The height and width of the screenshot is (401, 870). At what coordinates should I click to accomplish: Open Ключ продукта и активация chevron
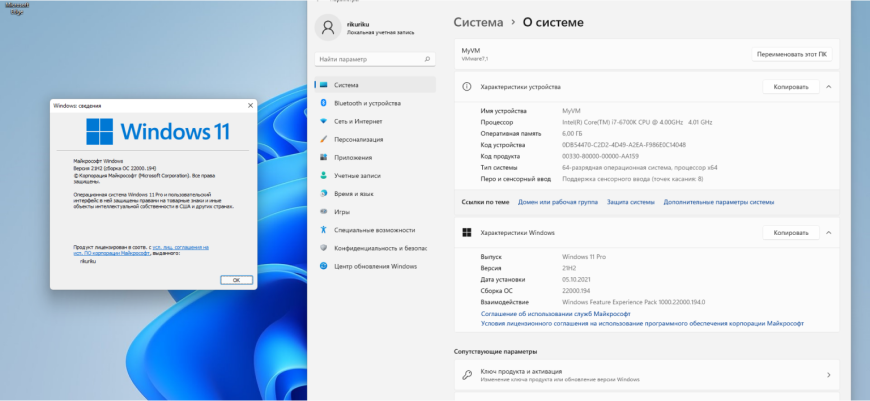click(829, 375)
